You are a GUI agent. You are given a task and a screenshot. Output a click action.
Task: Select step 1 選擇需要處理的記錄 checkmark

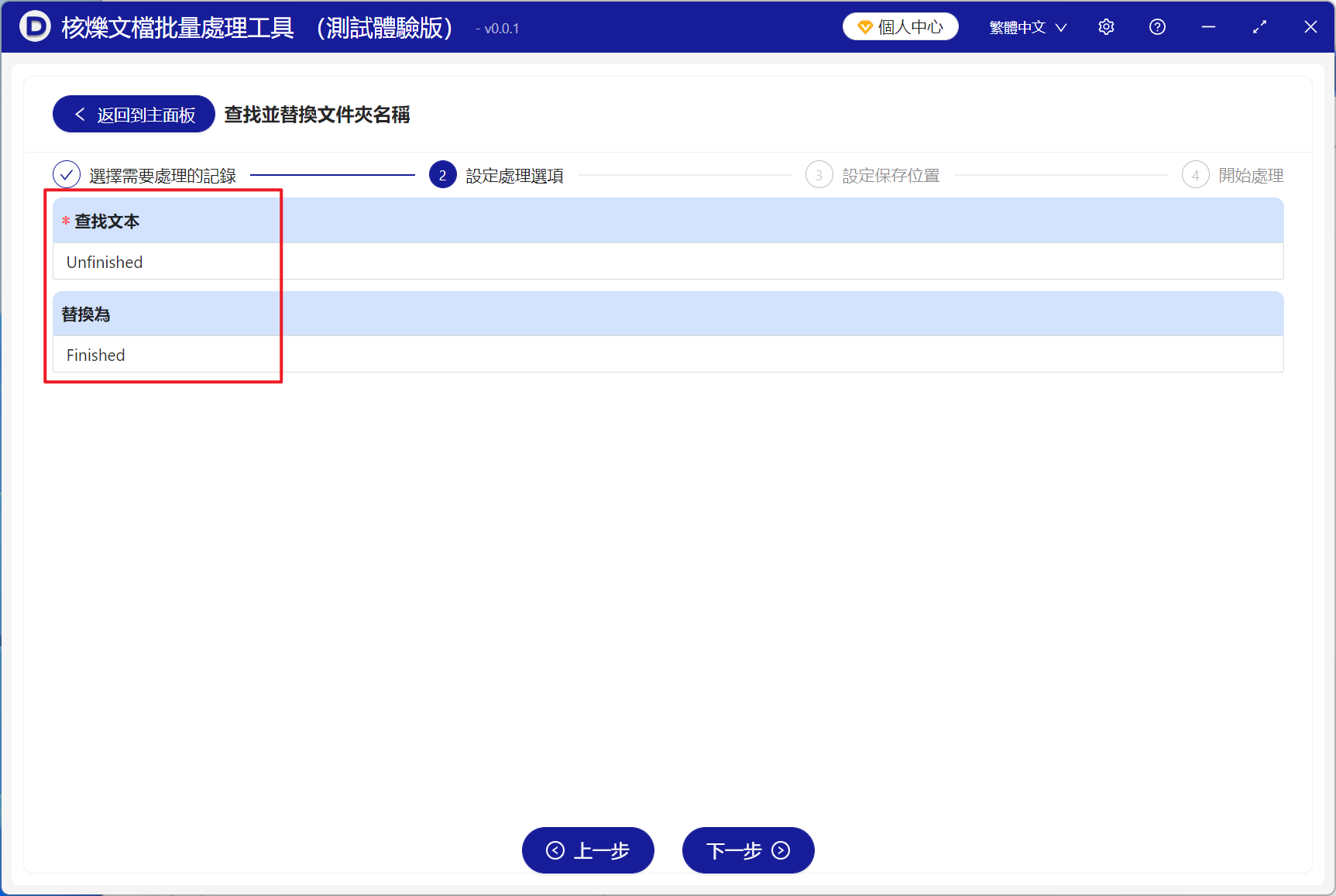point(67,175)
